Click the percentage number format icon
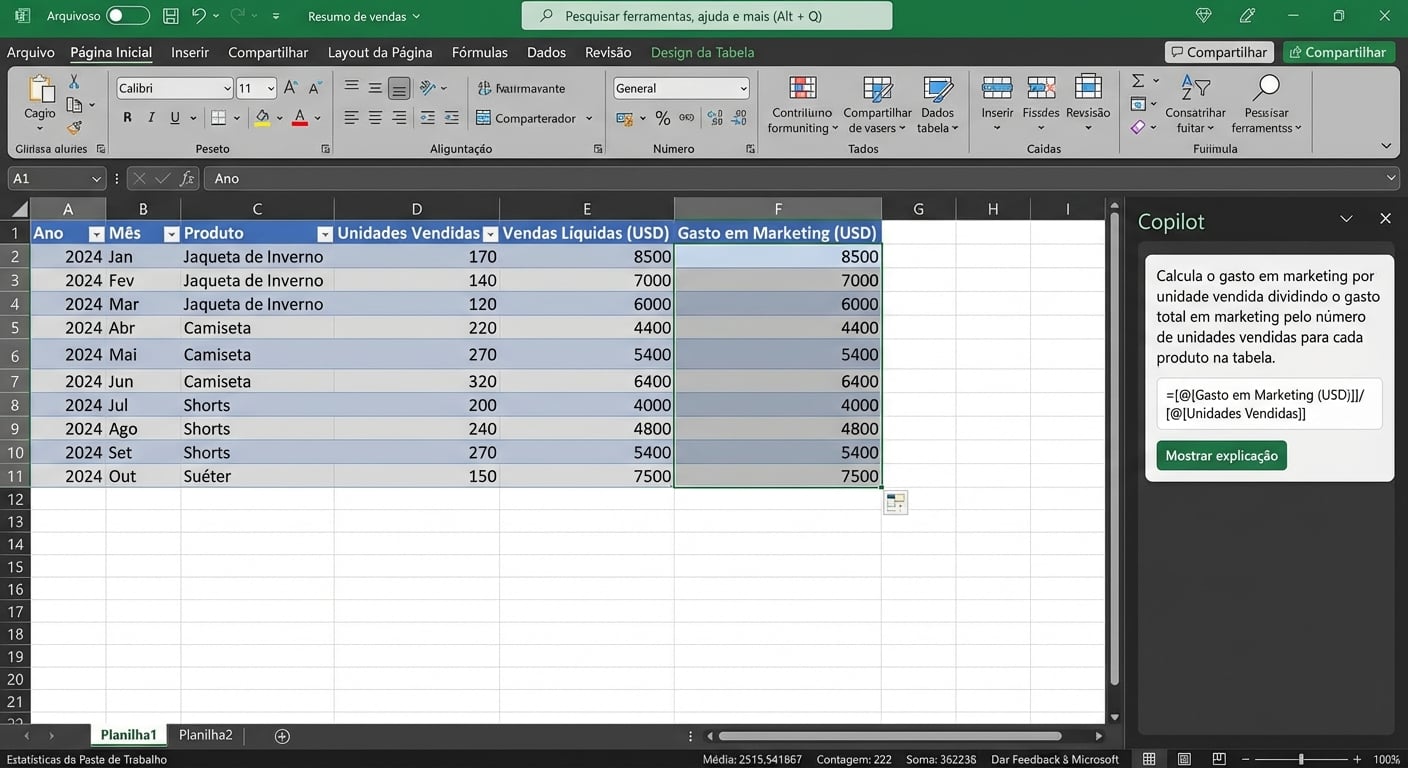 coord(662,118)
